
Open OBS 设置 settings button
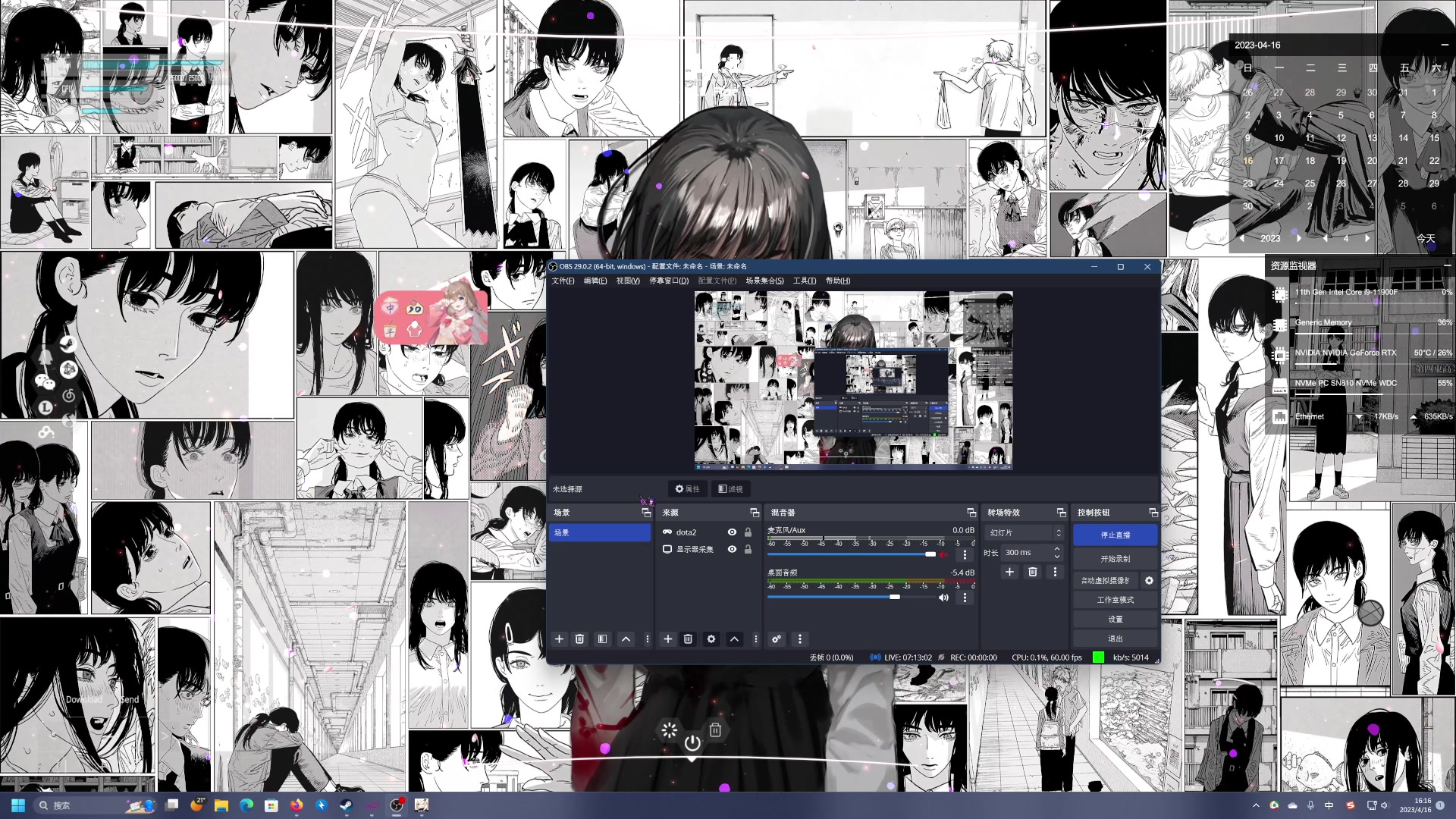(x=1116, y=620)
